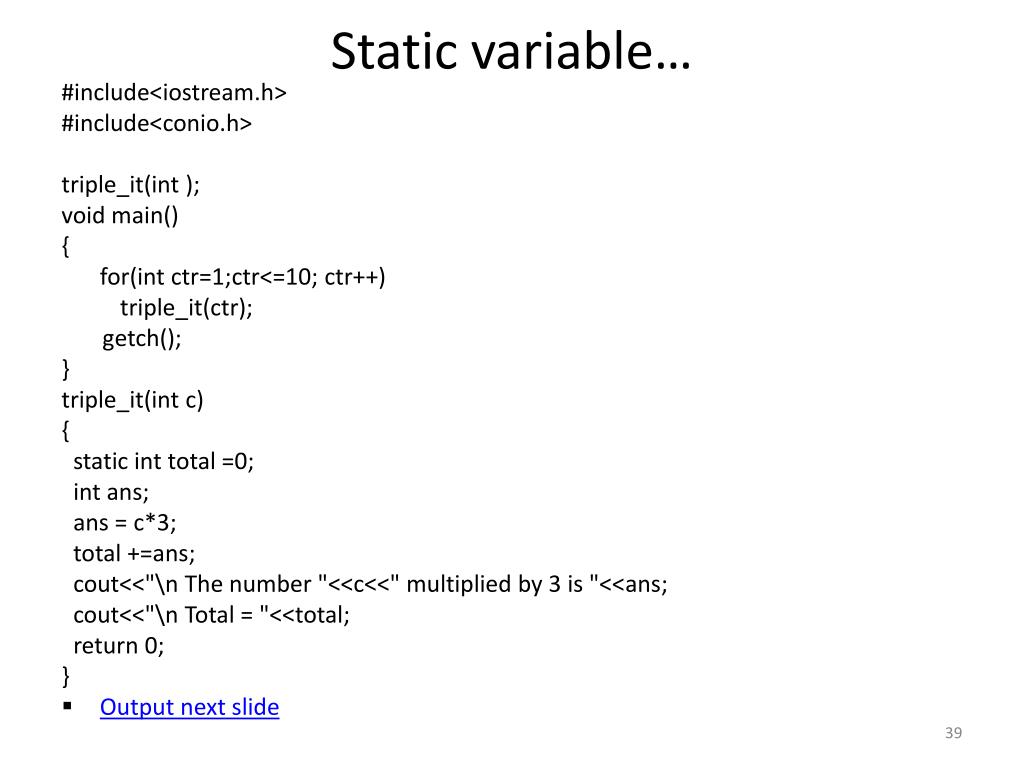This screenshot has height=768, width=1024.
Task: Select the '#include<iostream.h>' line
Action: click(x=174, y=93)
